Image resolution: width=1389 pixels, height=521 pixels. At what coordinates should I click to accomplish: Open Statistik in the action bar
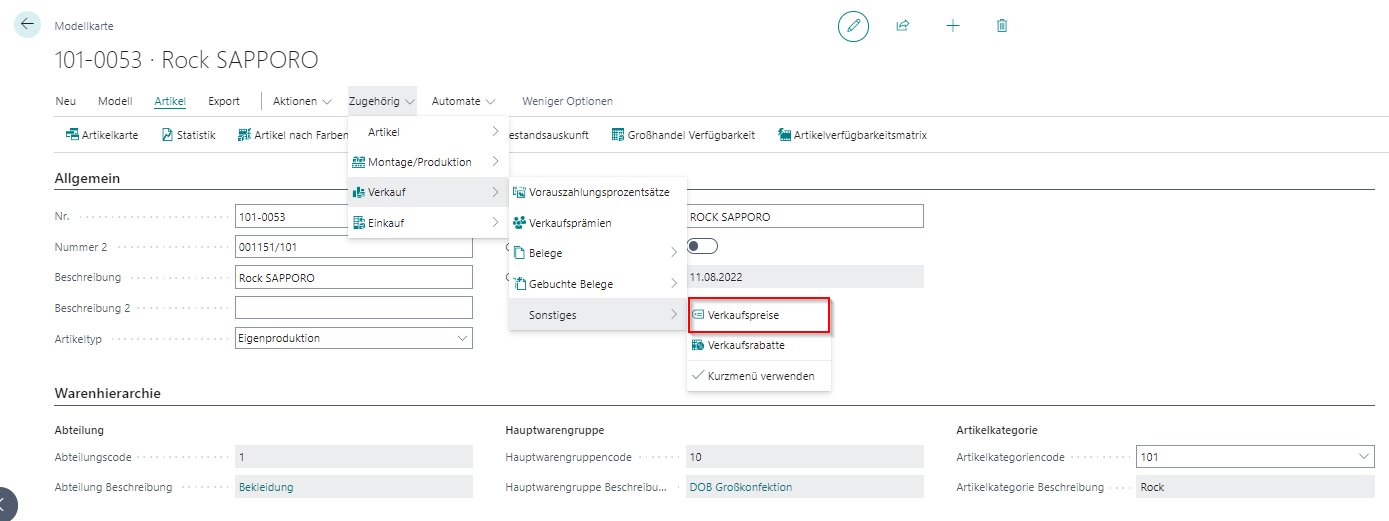(188, 135)
